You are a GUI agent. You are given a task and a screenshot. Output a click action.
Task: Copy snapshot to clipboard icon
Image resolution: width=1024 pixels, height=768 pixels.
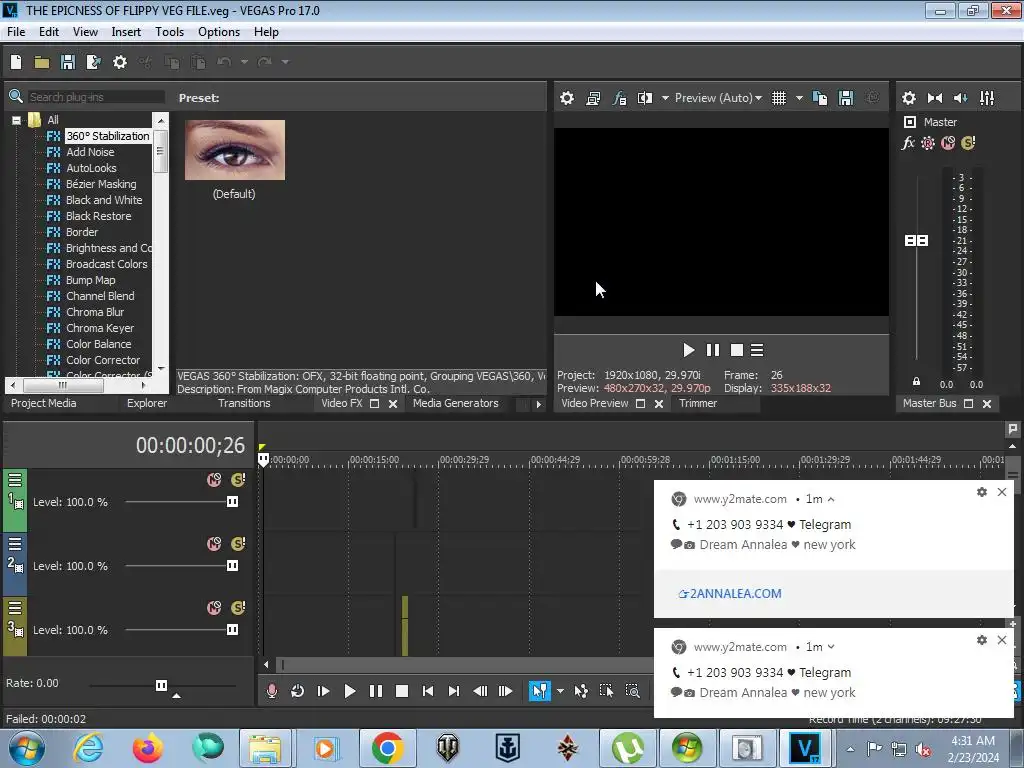820,98
